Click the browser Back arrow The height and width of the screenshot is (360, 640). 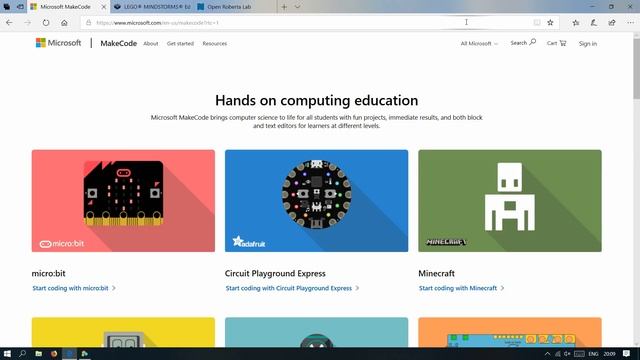(9, 23)
